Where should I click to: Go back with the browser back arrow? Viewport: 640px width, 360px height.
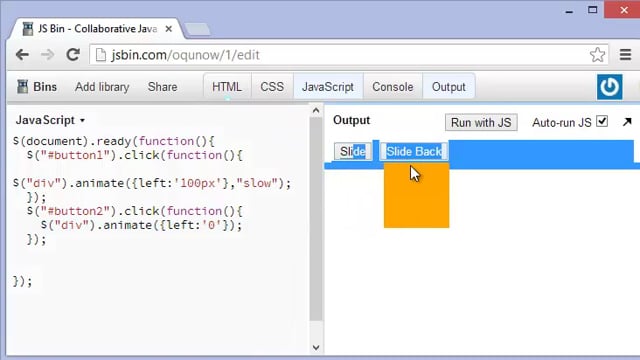pos(22,55)
